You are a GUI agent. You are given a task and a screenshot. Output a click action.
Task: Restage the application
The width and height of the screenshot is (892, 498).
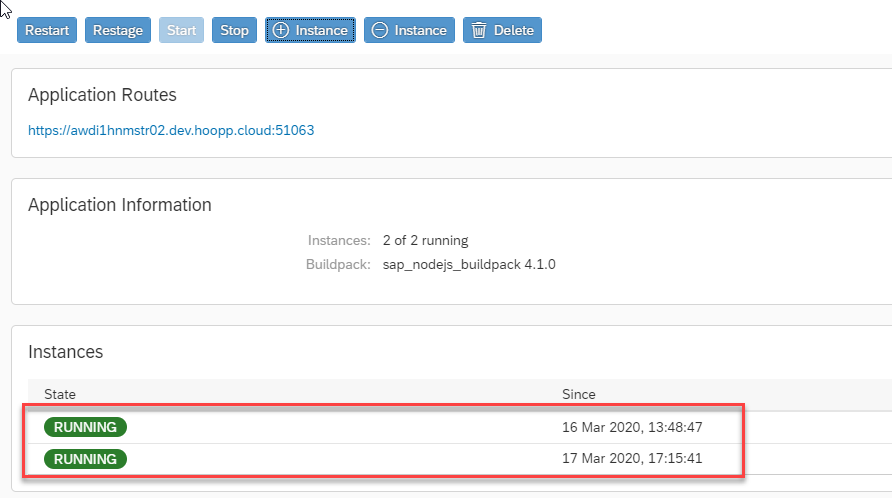tap(118, 30)
